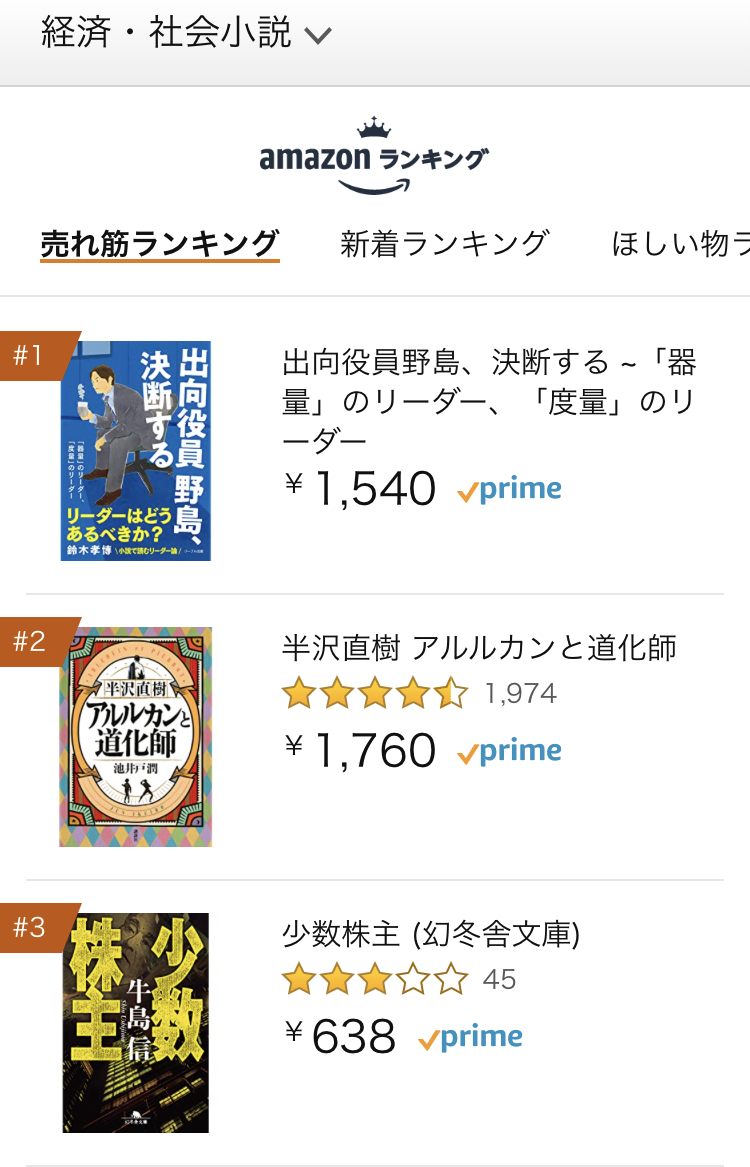This screenshot has width=750, height=1167.
Task: Click the dropdown chevron beside 経済・社会小説
Action: 318,36
